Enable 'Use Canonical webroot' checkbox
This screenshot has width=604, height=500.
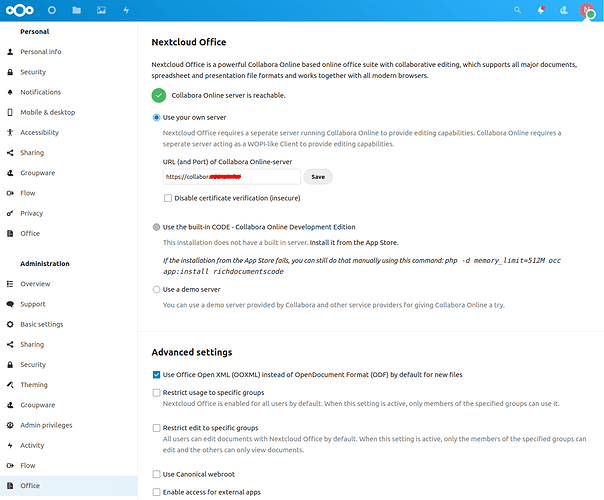tap(156, 473)
